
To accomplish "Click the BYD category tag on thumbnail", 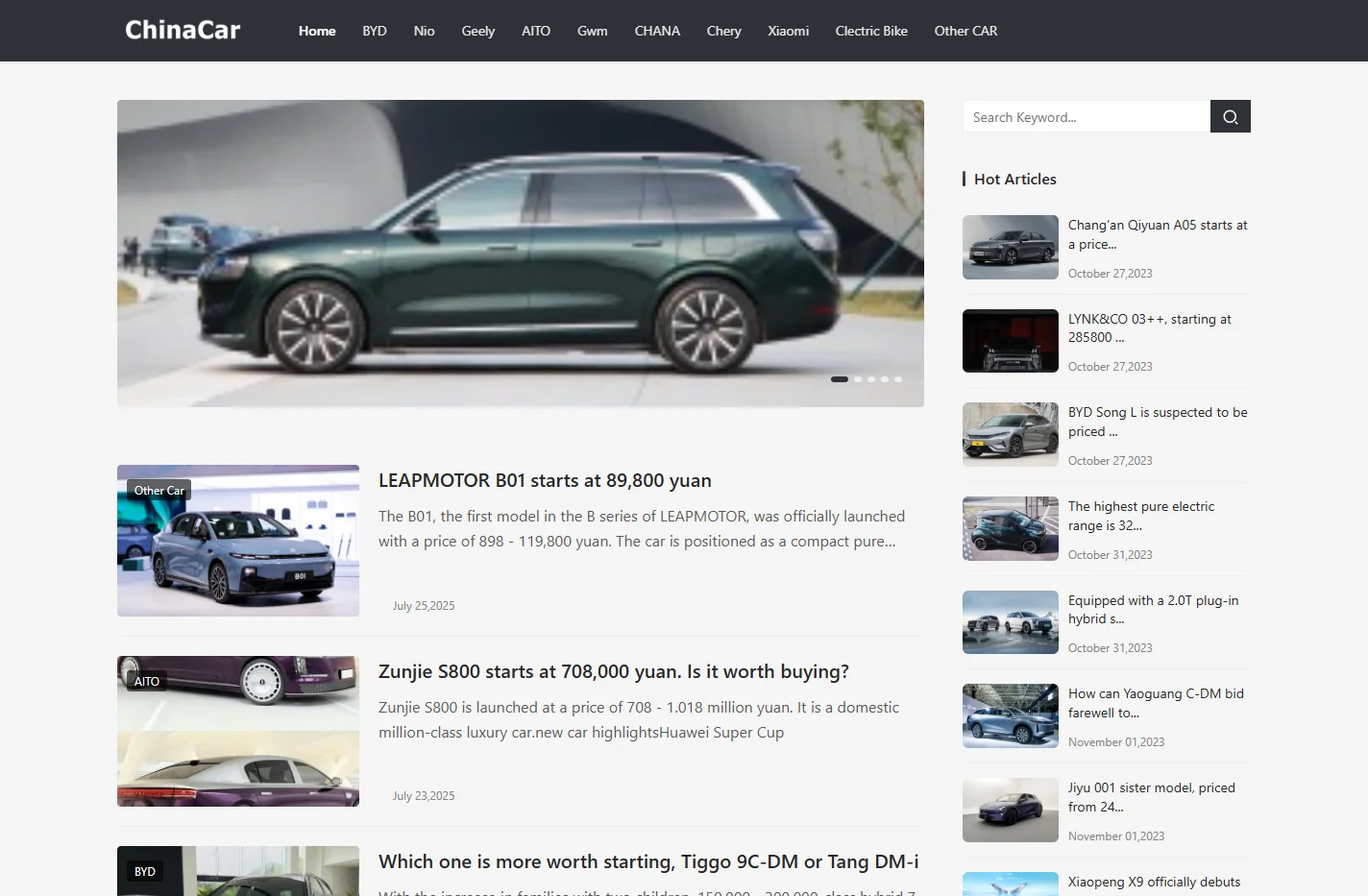I will coord(145,872).
